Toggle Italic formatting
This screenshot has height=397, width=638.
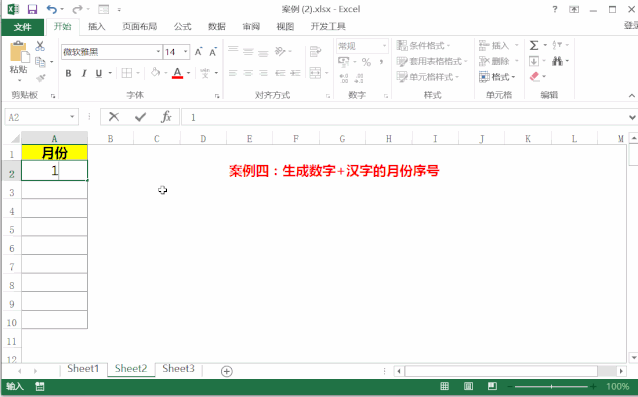pos(84,73)
